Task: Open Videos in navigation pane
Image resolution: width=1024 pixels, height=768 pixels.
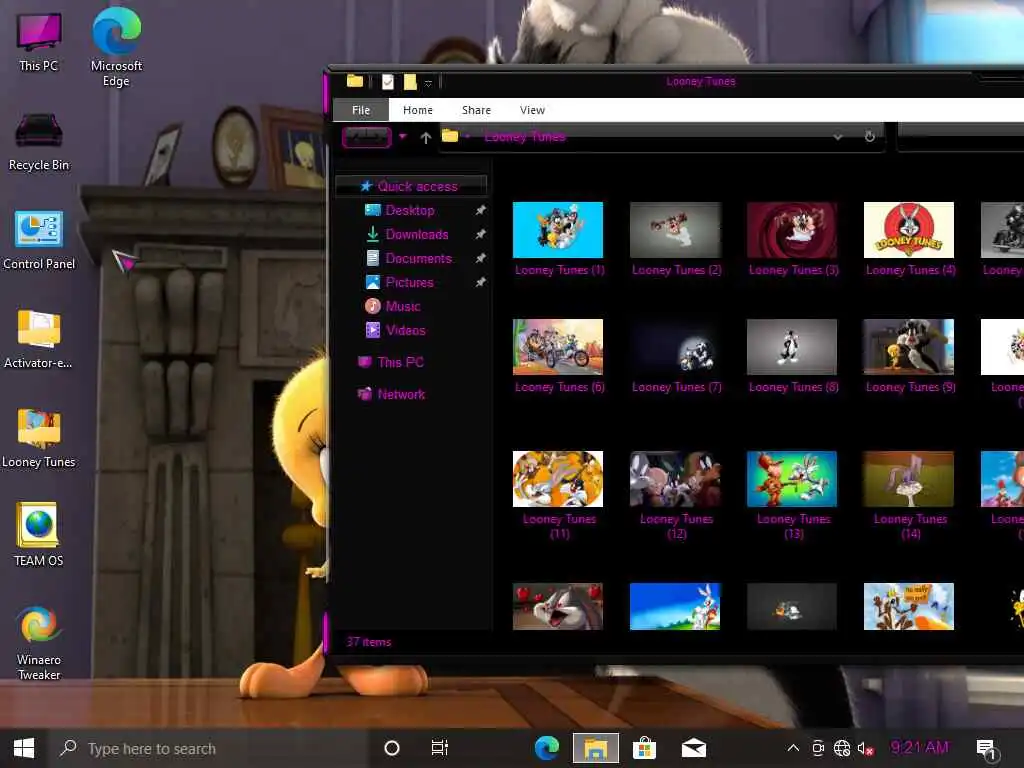Action: coord(405,330)
